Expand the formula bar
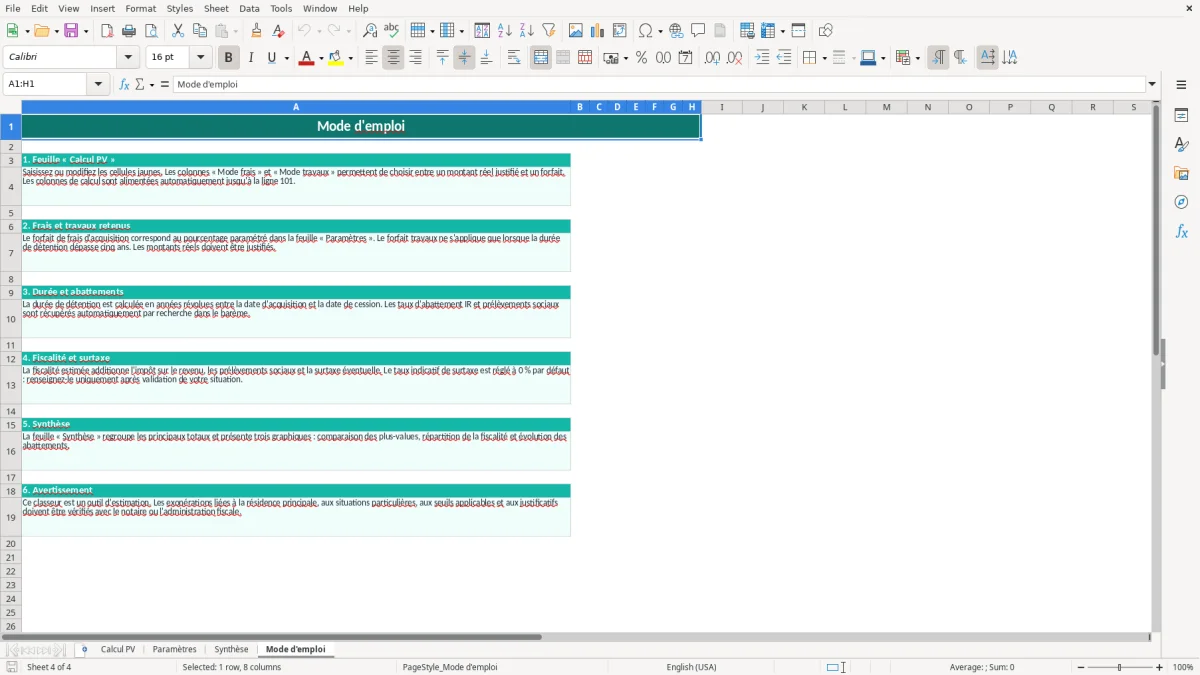The width and height of the screenshot is (1200, 675). tap(1152, 84)
